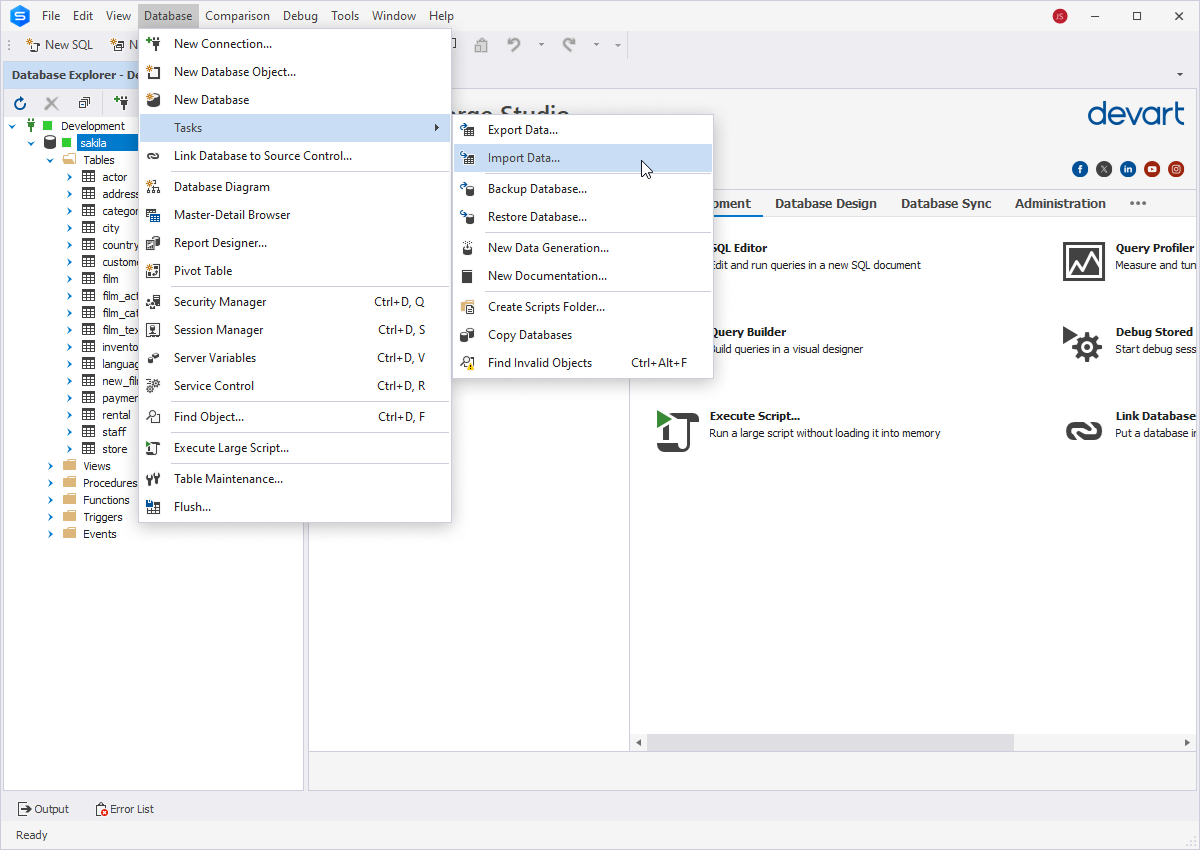Collapse all nodes in Database Explorer

(84, 102)
